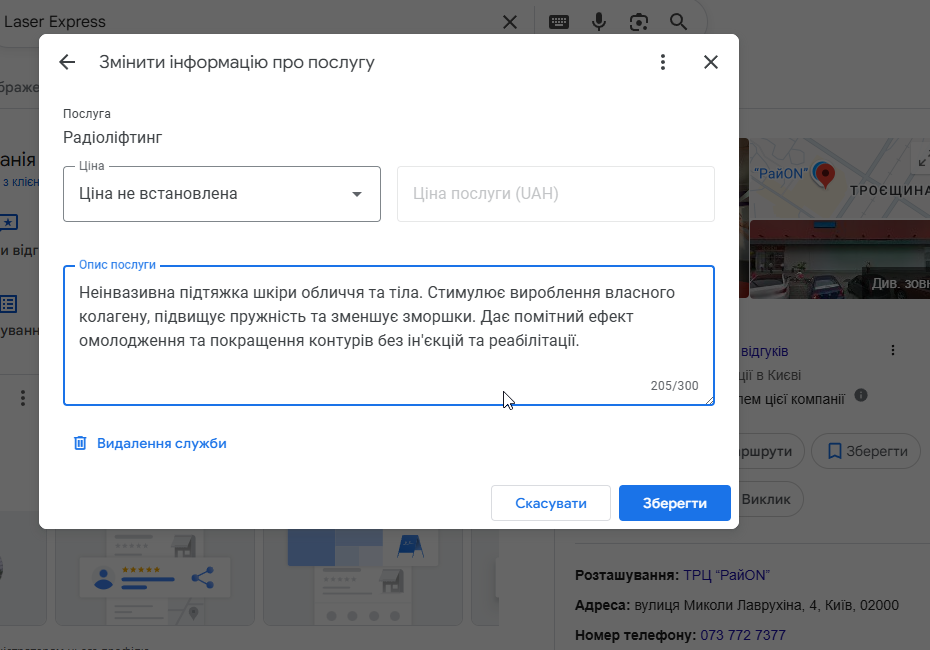Save the service with 'Зберегти'
Image resolution: width=930 pixels, height=650 pixels.
(x=674, y=503)
